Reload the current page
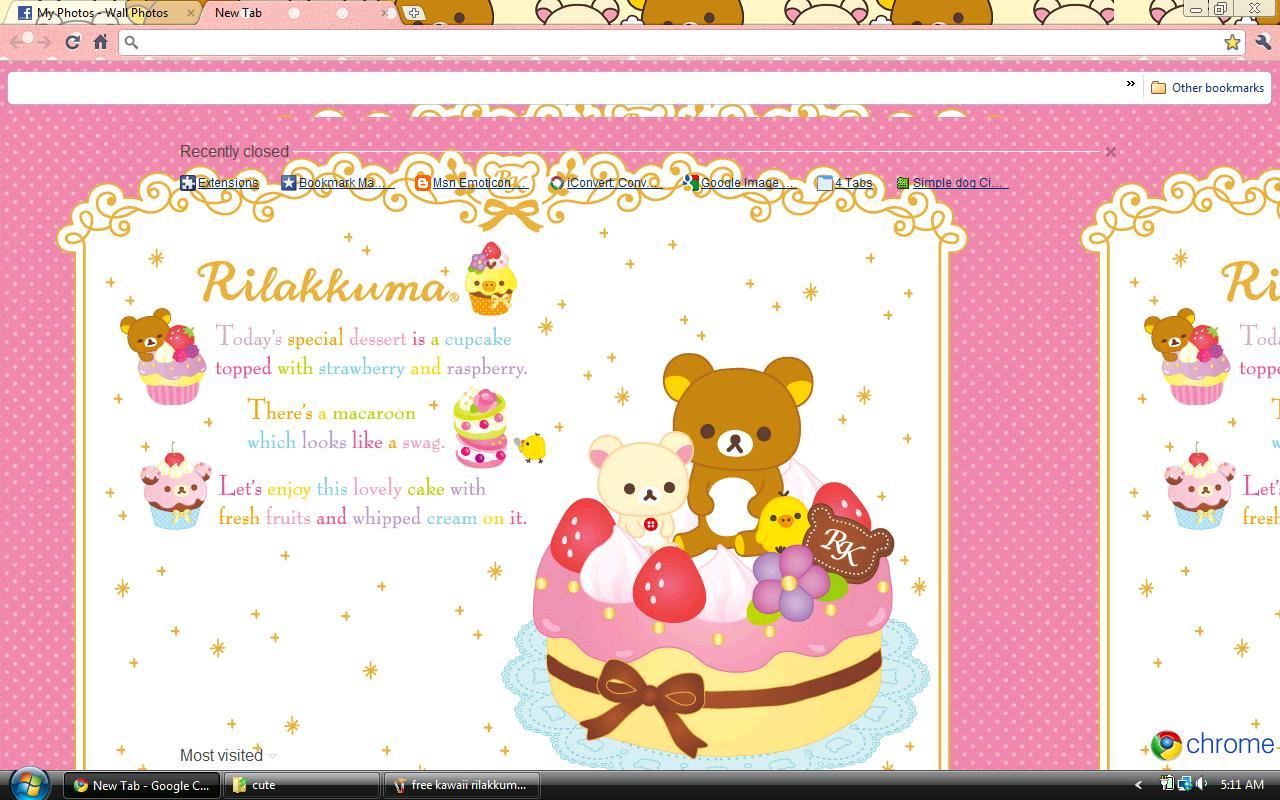This screenshot has height=800, width=1280. 72,42
